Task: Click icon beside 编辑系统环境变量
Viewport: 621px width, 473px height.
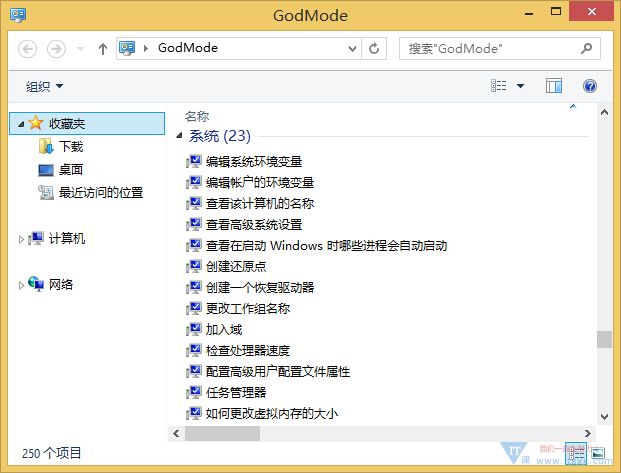Action: tap(194, 161)
